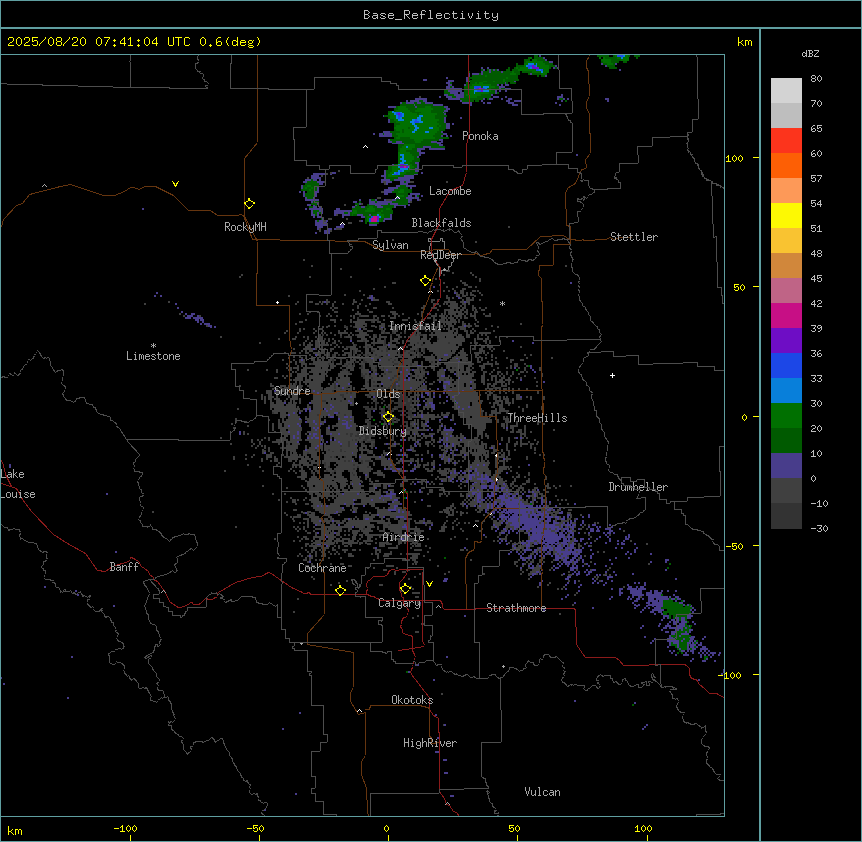862x842 pixels.
Task: Pick the dark green 10-20 dBZ swatch
Action: 786,441
